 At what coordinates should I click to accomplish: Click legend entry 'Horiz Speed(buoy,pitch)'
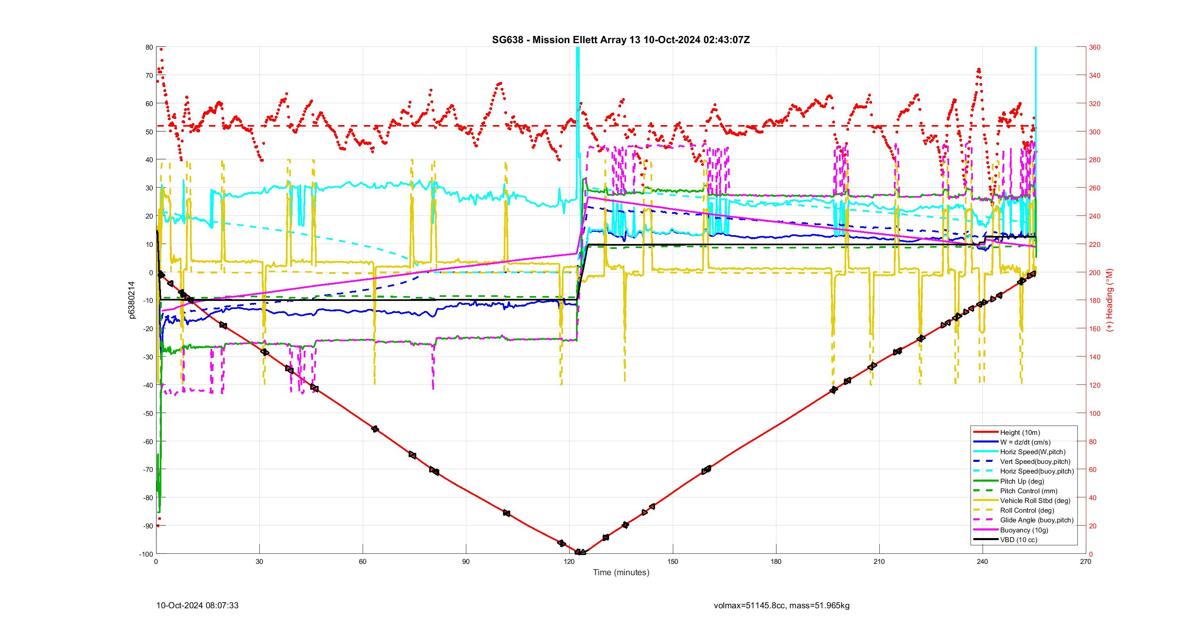click(x=1037, y=470)
